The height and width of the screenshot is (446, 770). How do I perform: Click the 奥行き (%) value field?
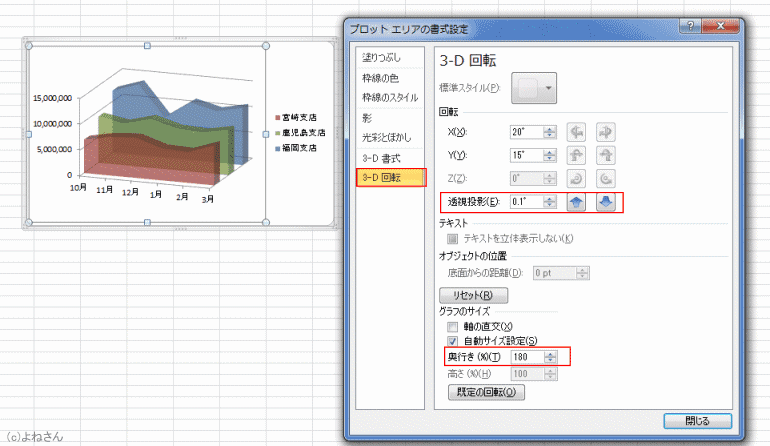click(x=527, y=357)
